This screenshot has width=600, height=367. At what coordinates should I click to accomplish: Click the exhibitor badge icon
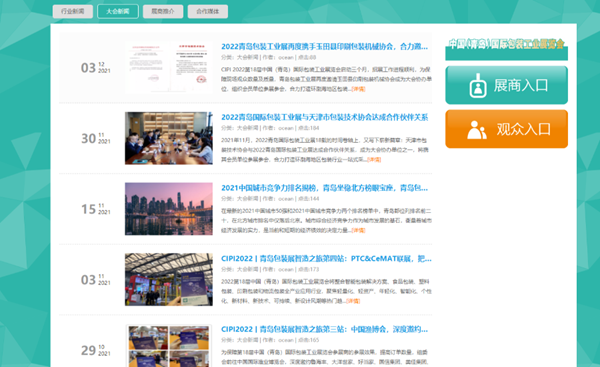[x=478, y=86]
